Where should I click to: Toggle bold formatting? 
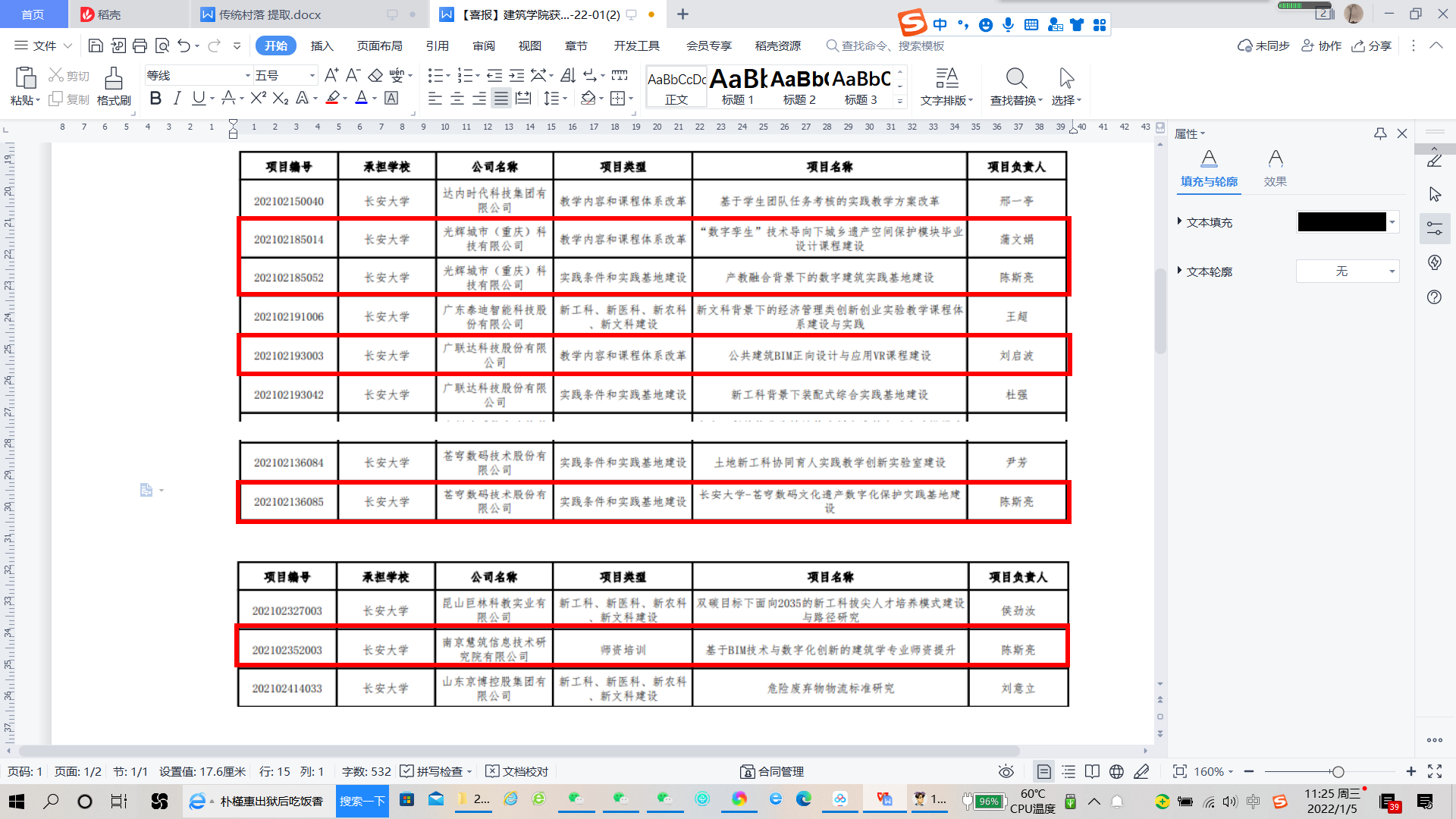(x=155, y=98)
